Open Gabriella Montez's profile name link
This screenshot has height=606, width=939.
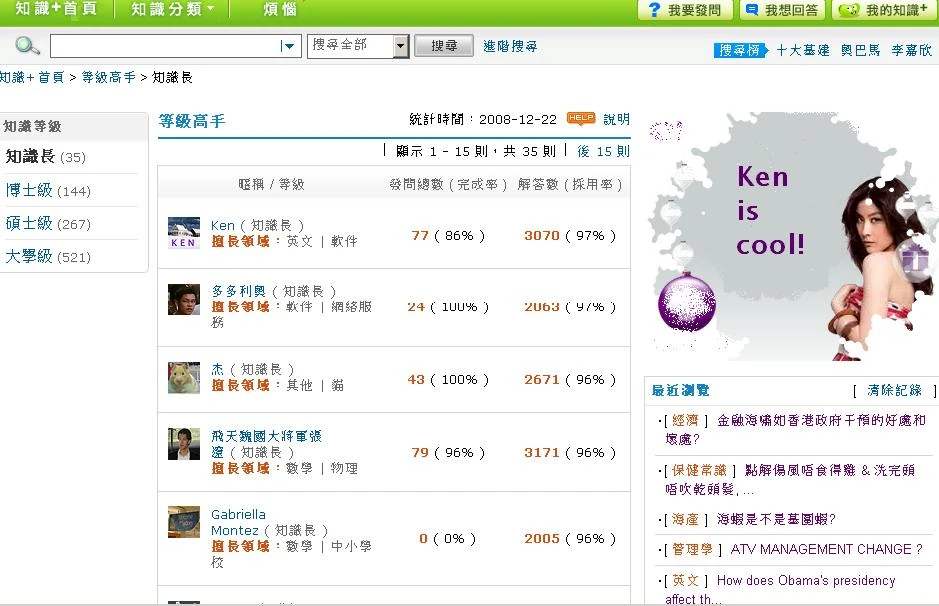pyautogui.click(x=238, y=522)
